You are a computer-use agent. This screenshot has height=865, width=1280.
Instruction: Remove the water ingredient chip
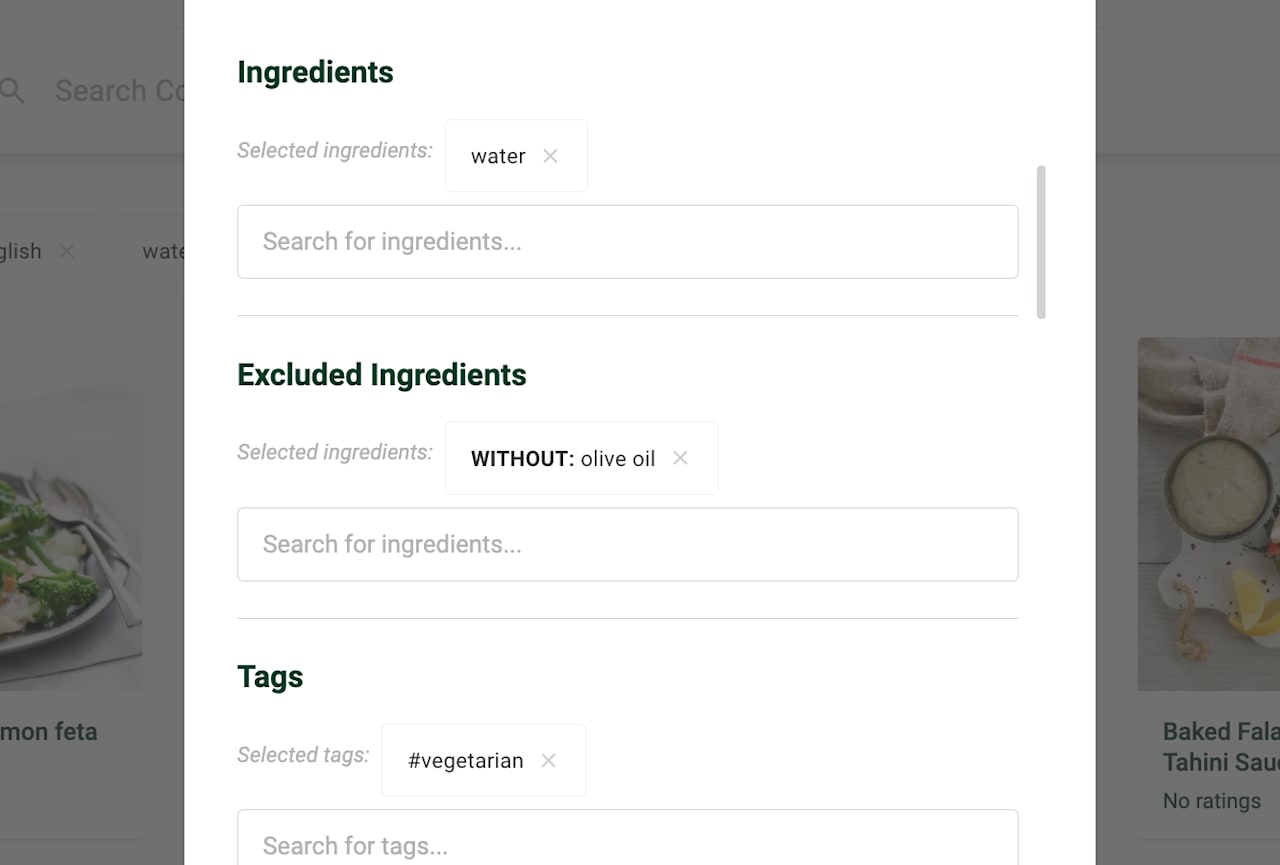[x=550, y=156]
